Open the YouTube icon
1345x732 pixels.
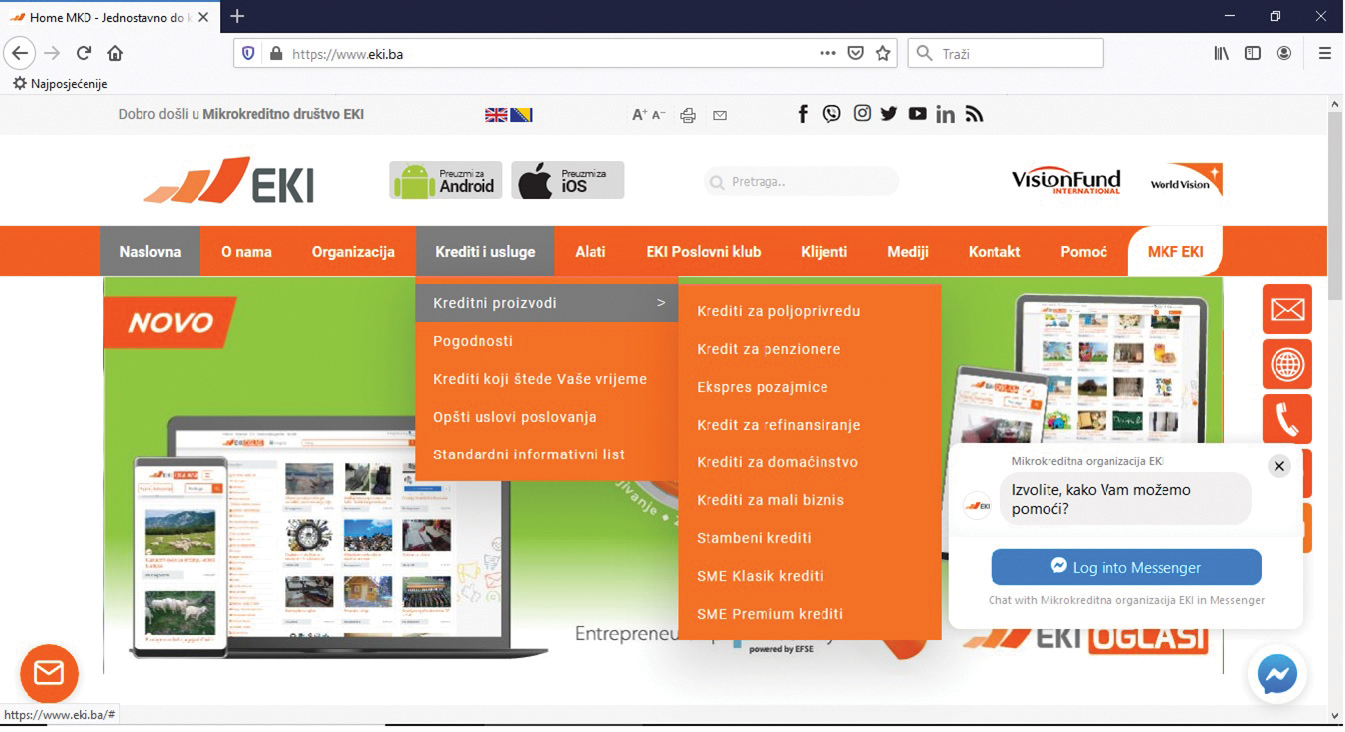coord(917,114)
